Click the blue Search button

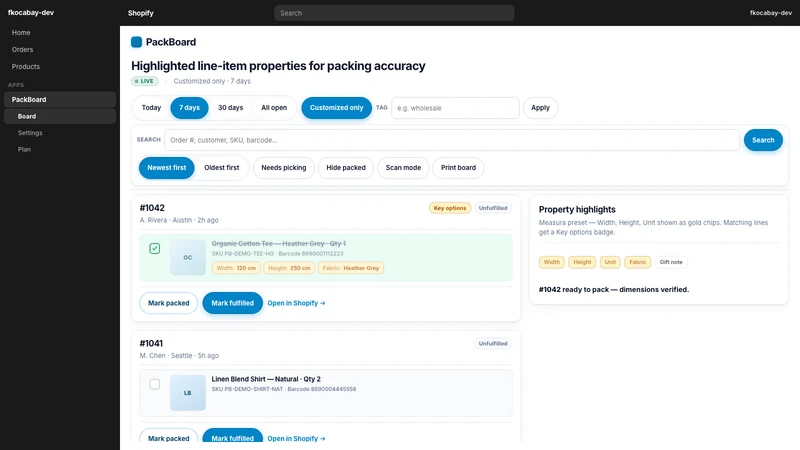[x=763, y=140]
